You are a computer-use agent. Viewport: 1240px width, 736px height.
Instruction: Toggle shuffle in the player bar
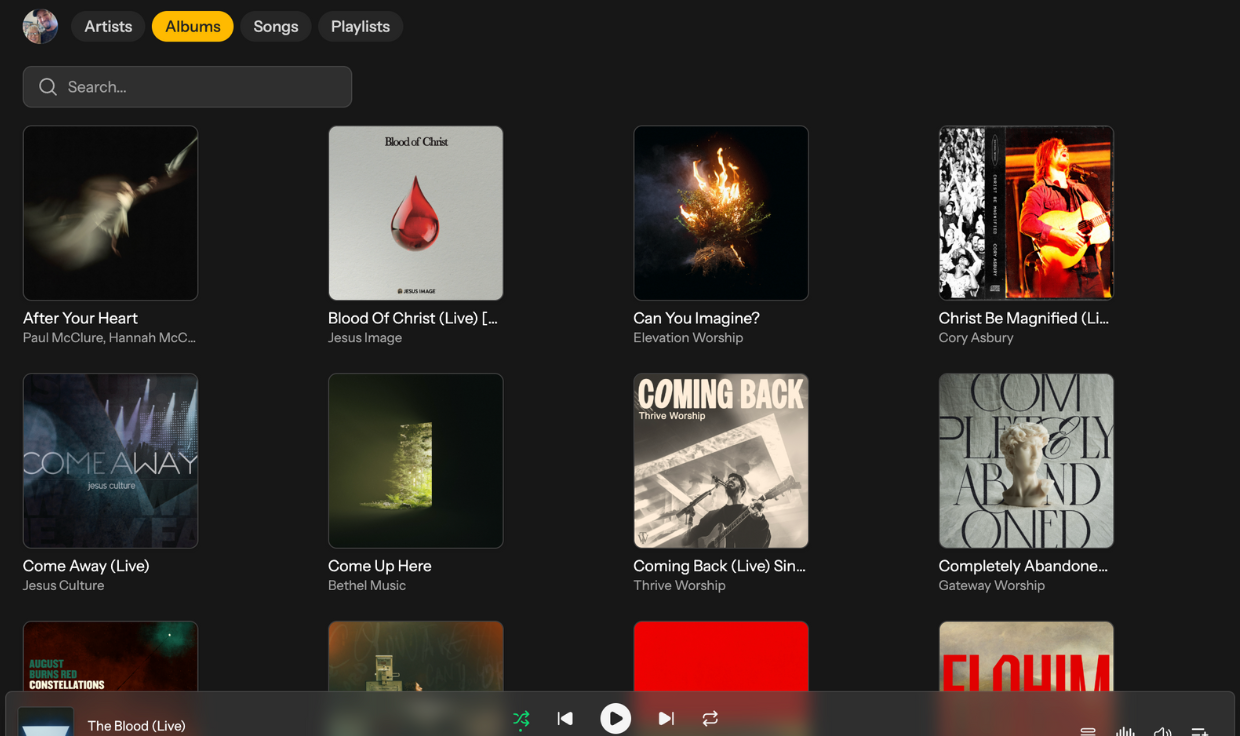(x=521, y=719)
